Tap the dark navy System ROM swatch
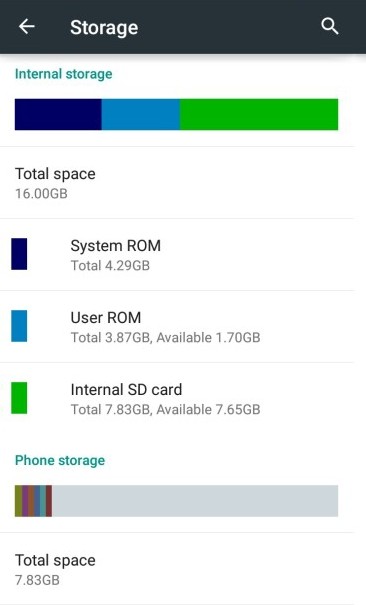The image size is (366, 605). pos(19,254)
